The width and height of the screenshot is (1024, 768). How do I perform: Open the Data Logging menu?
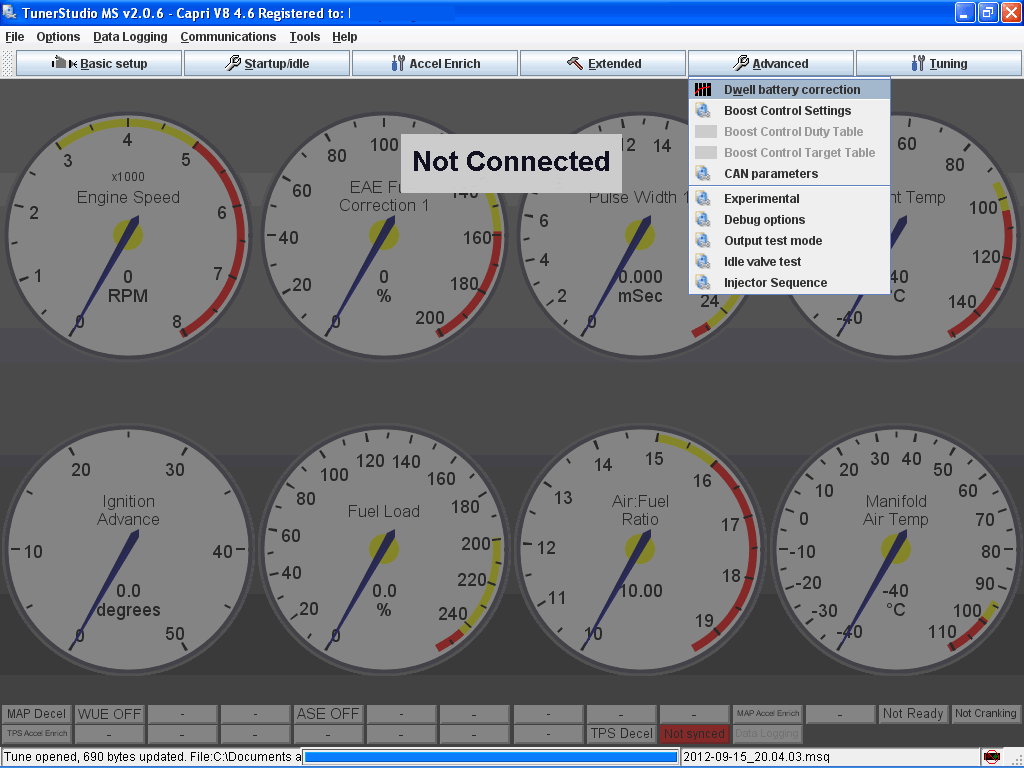pos(130,37)
